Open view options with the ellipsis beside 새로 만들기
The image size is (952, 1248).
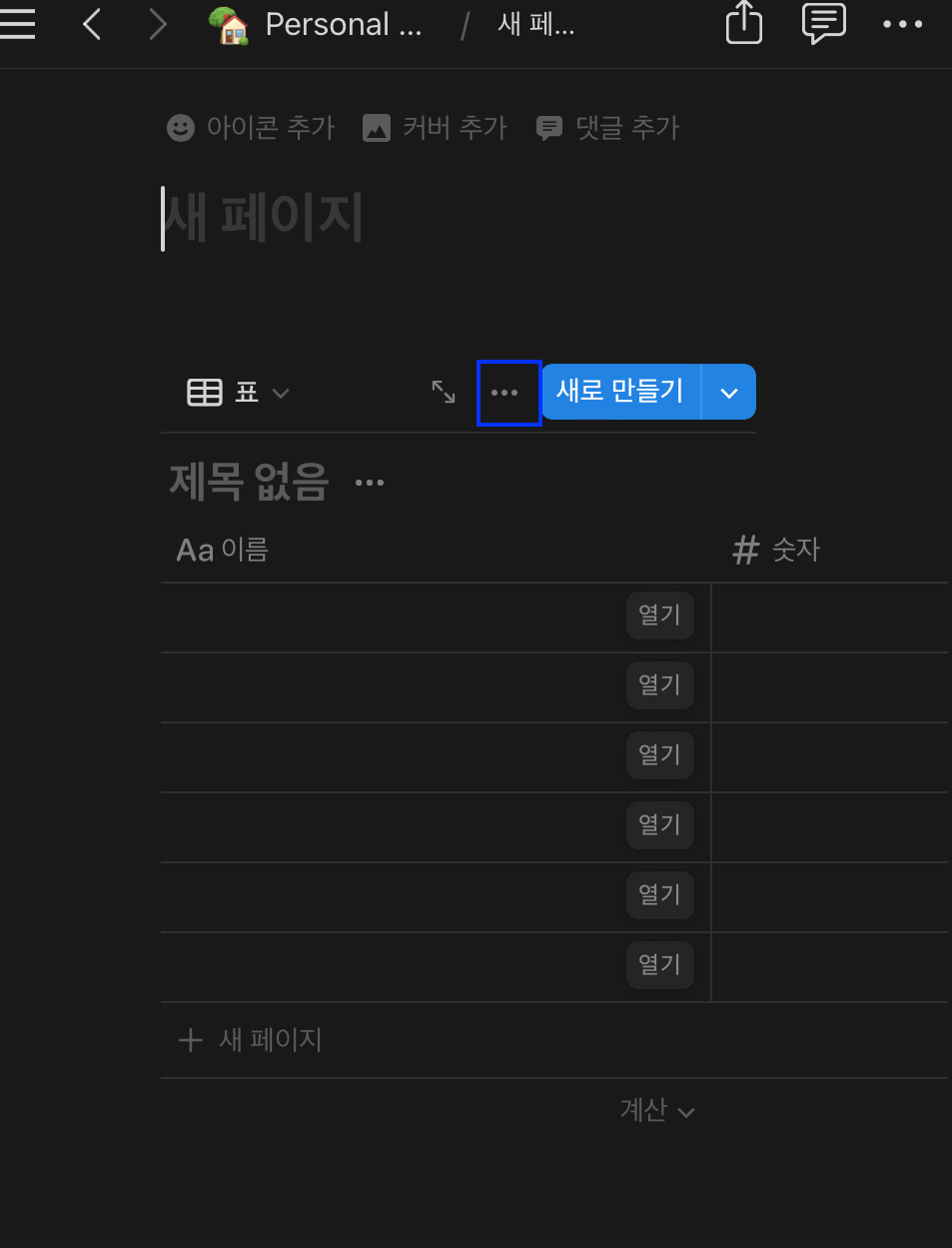(508, 392)
